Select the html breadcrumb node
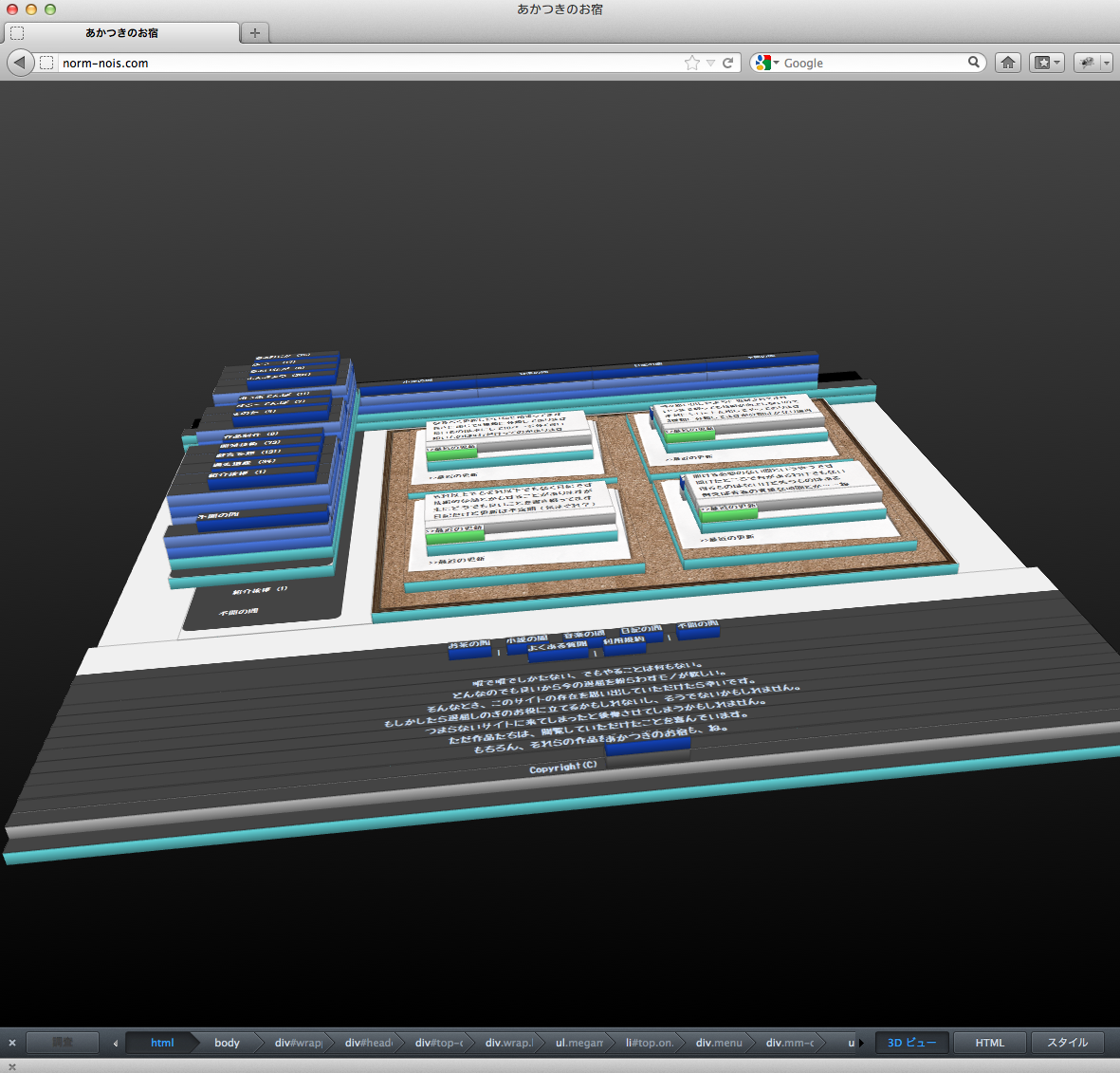The height and width of the screenshot is (1073, 1120). (162, 1043)
